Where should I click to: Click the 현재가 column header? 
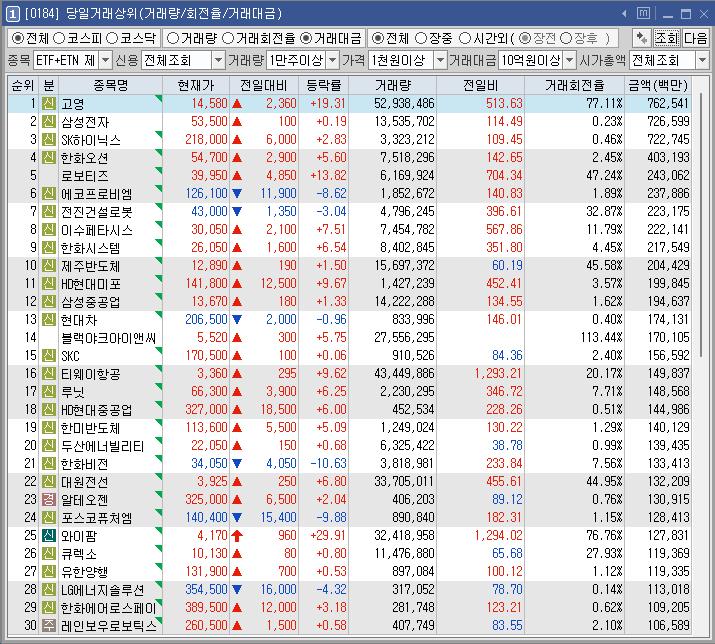pos(196,85)
